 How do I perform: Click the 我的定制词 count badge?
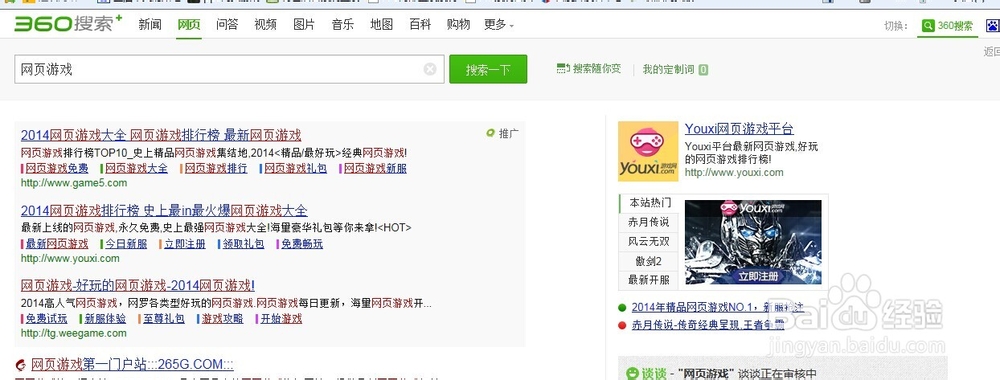703,69
